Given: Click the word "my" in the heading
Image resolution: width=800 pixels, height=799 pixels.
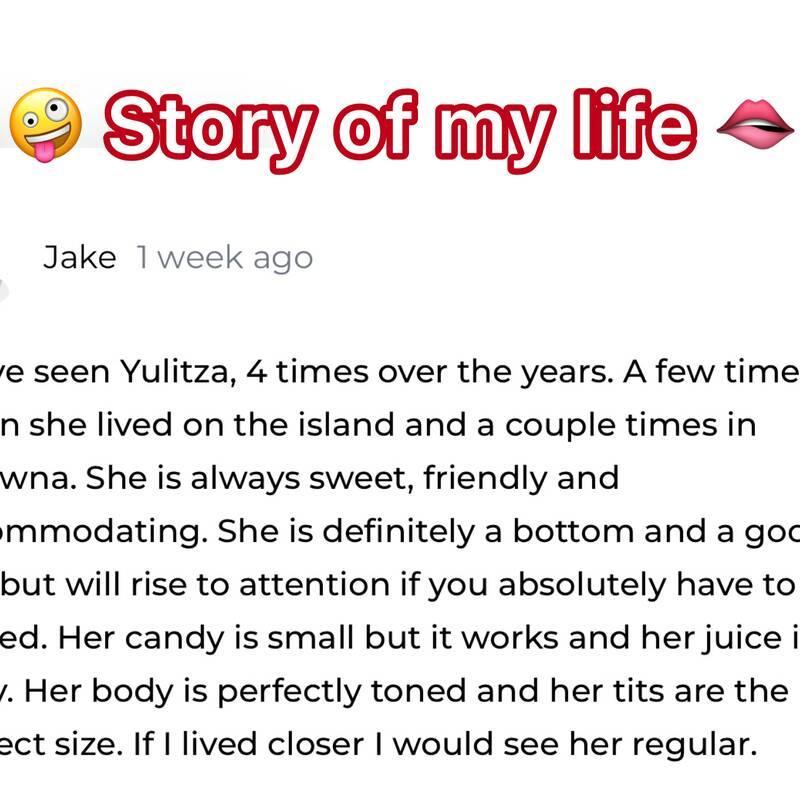Looking at the screenshot, I should [x=500, y=125].
